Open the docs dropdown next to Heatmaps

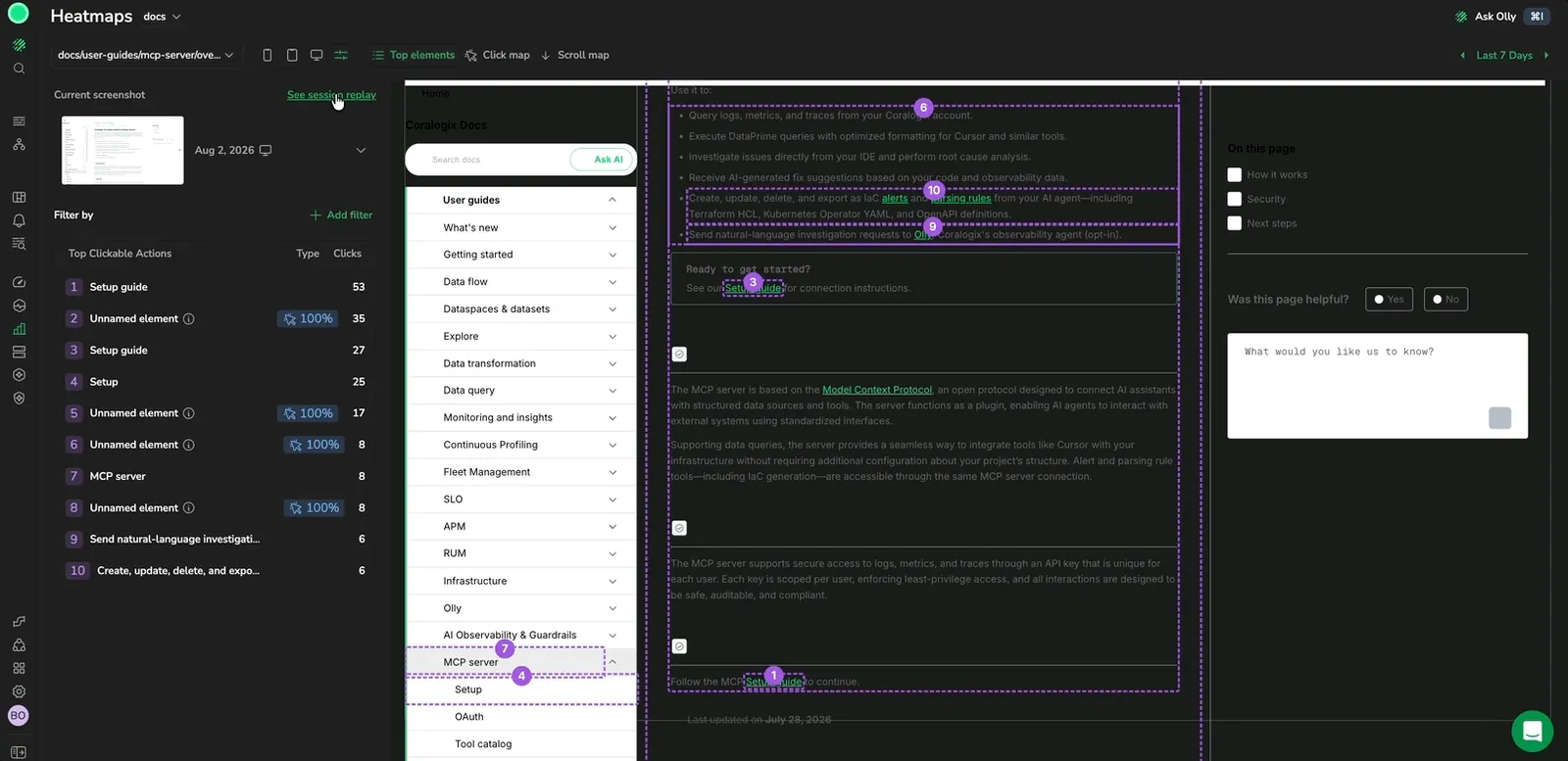162,17
